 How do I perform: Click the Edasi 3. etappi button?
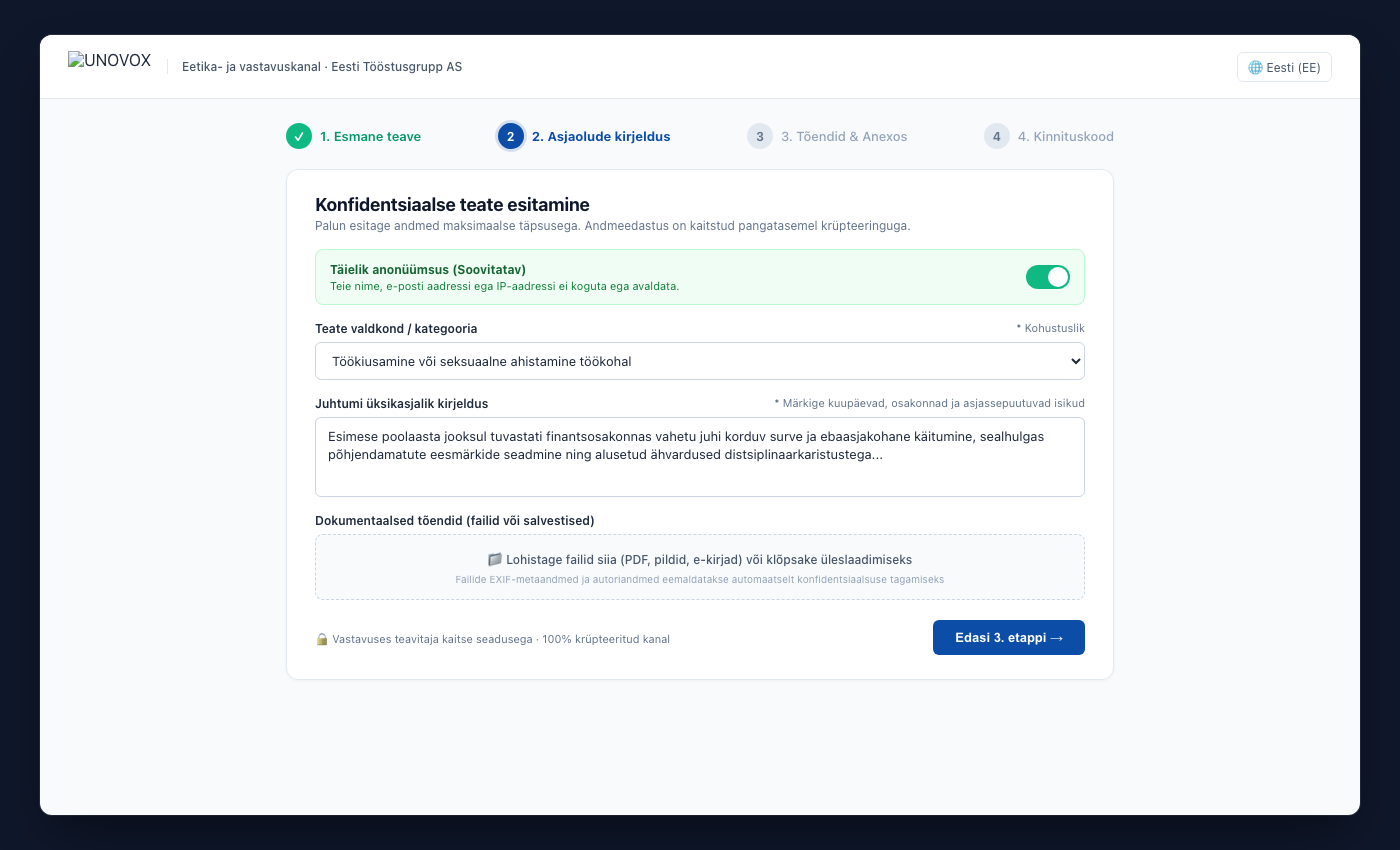pos(1009,638)
